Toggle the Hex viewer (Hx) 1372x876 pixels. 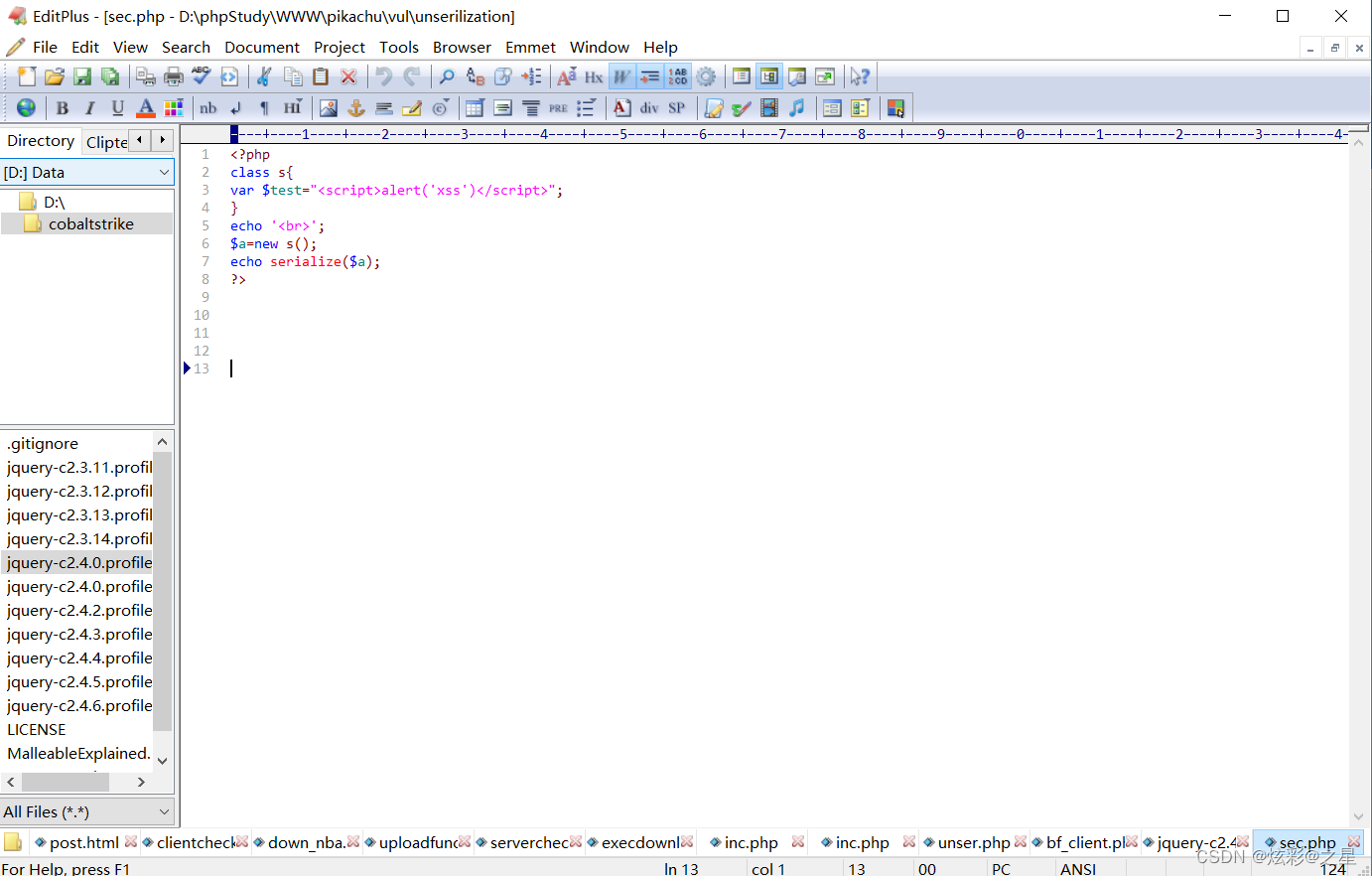pyautogui.click(x=594, y=76)
